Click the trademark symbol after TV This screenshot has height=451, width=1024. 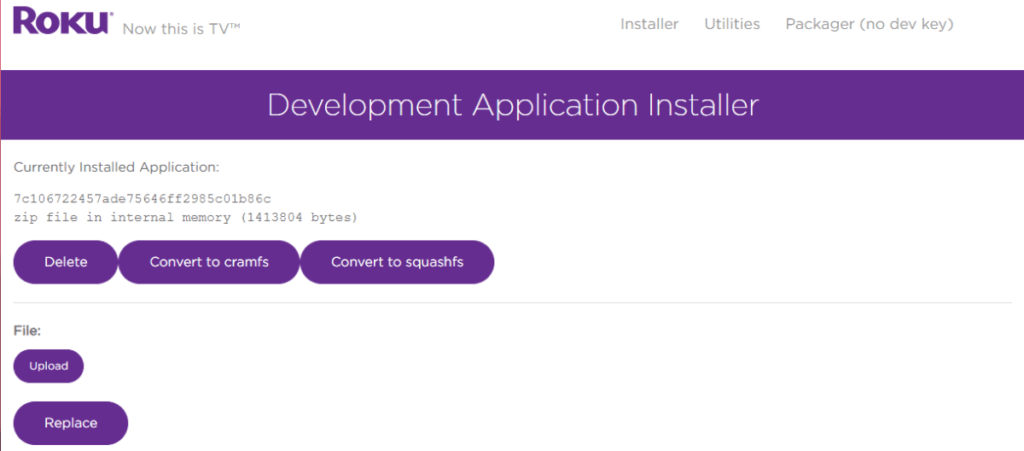pos(235,24)
